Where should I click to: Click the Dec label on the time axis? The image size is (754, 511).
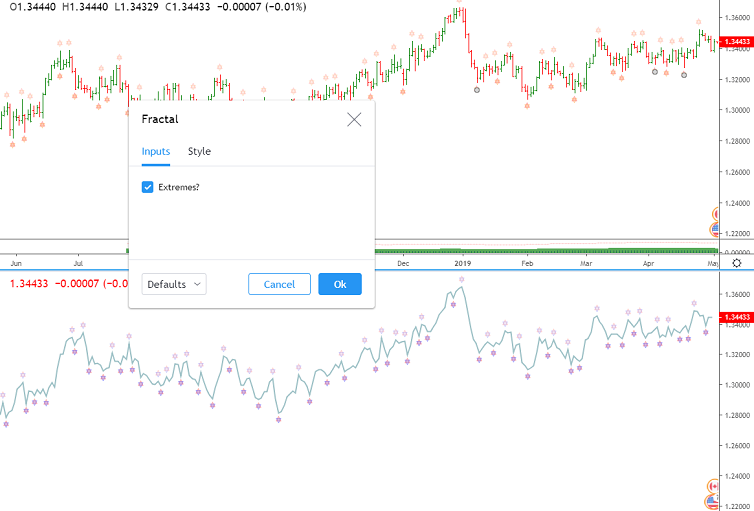[x=403, y=263]
